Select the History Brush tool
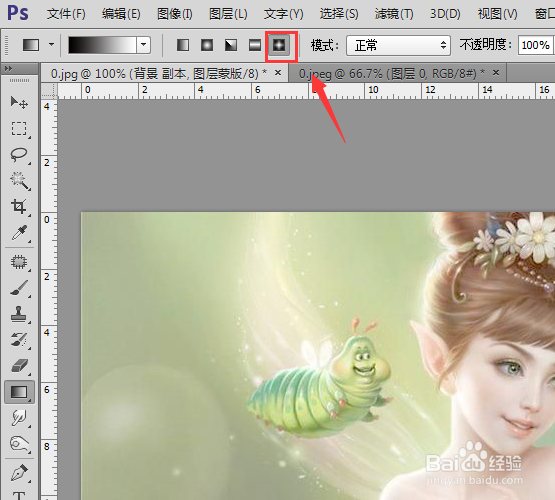The width and height of the screenshot is (555, 500). coord(19,340)
